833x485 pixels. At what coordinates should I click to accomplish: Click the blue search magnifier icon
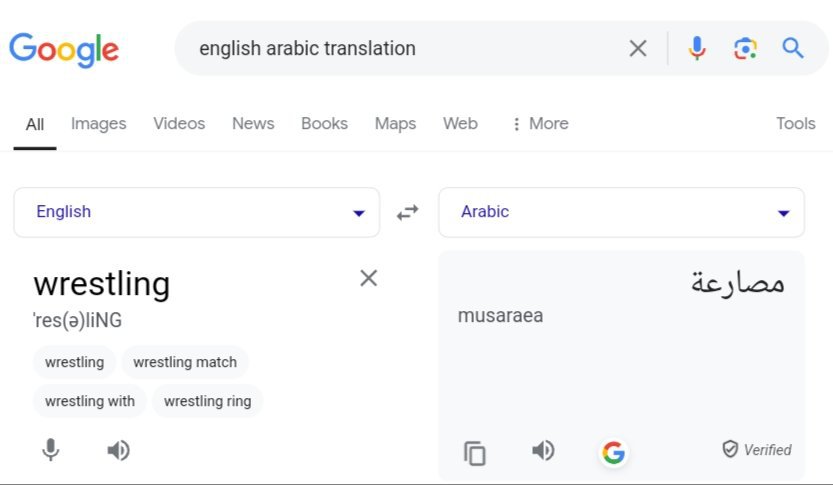tap(793, 48)
